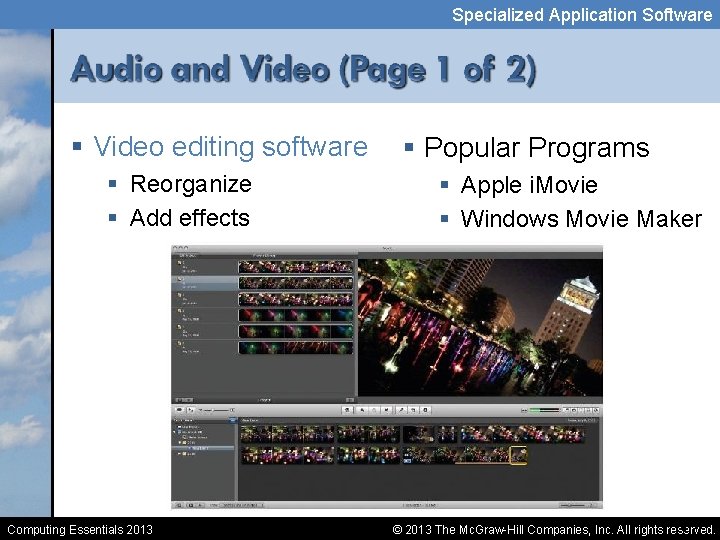Click the 'Reorganize' sub-bullet
Image resolution: width=720 pixels, height=540 pixels.
[x=191, y=184]
